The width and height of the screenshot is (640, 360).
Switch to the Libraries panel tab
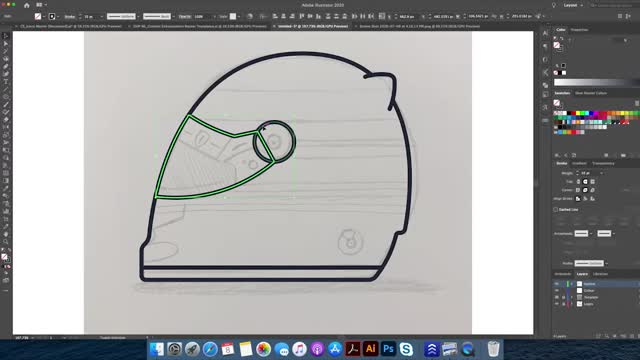(600, 274)
